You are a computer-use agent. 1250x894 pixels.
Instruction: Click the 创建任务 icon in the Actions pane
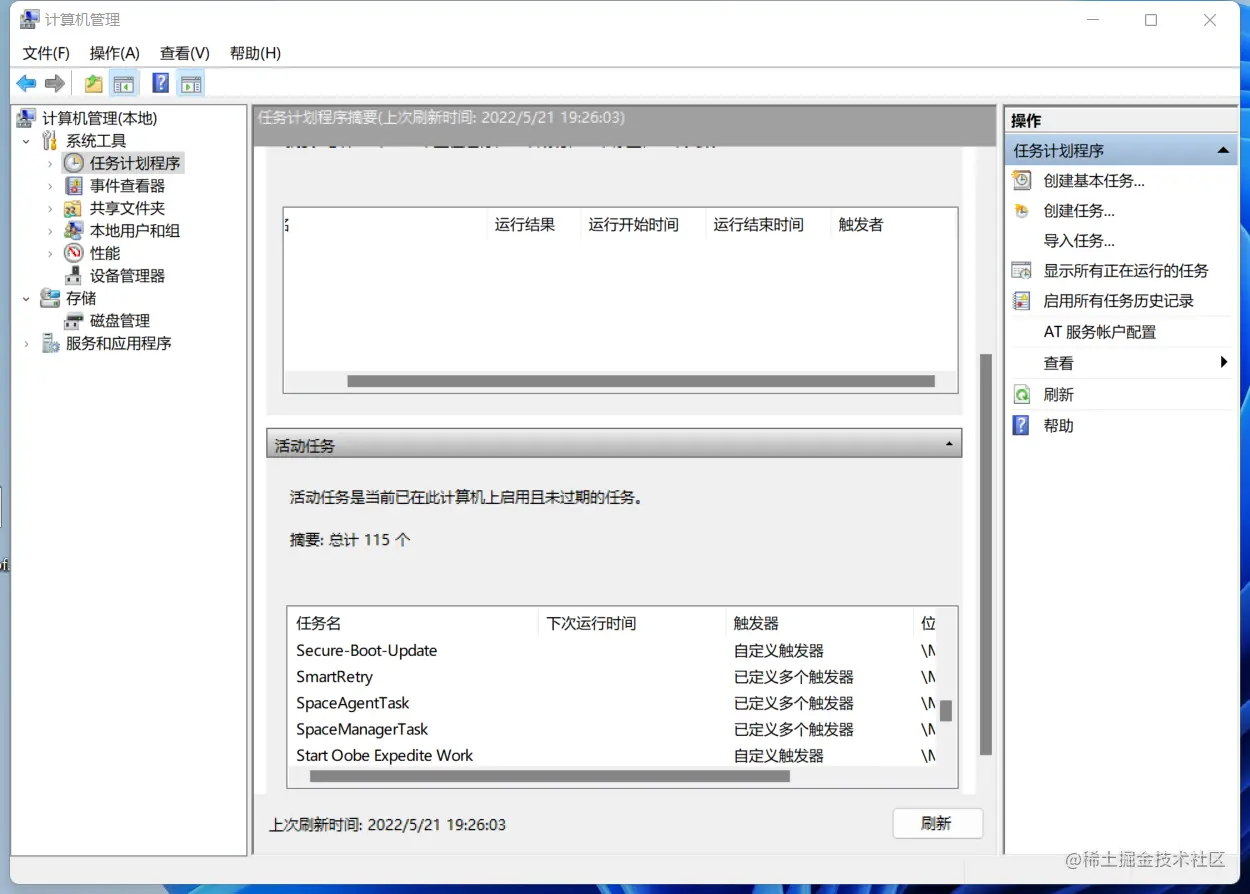[x=1021, y=211]
